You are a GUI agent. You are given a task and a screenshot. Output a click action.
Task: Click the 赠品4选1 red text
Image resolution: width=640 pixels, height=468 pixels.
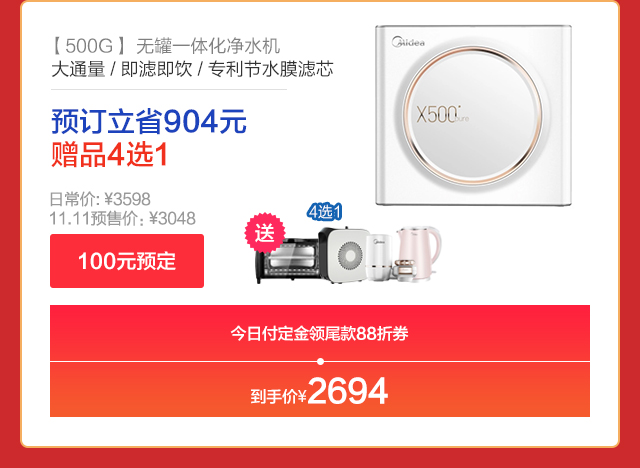(109, 155)
